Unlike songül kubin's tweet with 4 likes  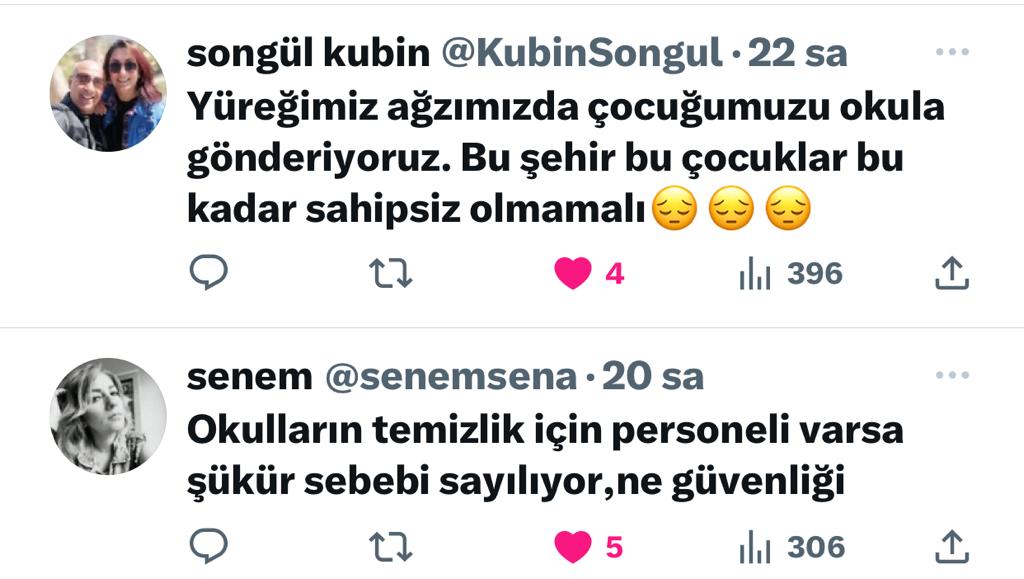tap(589, 273)
